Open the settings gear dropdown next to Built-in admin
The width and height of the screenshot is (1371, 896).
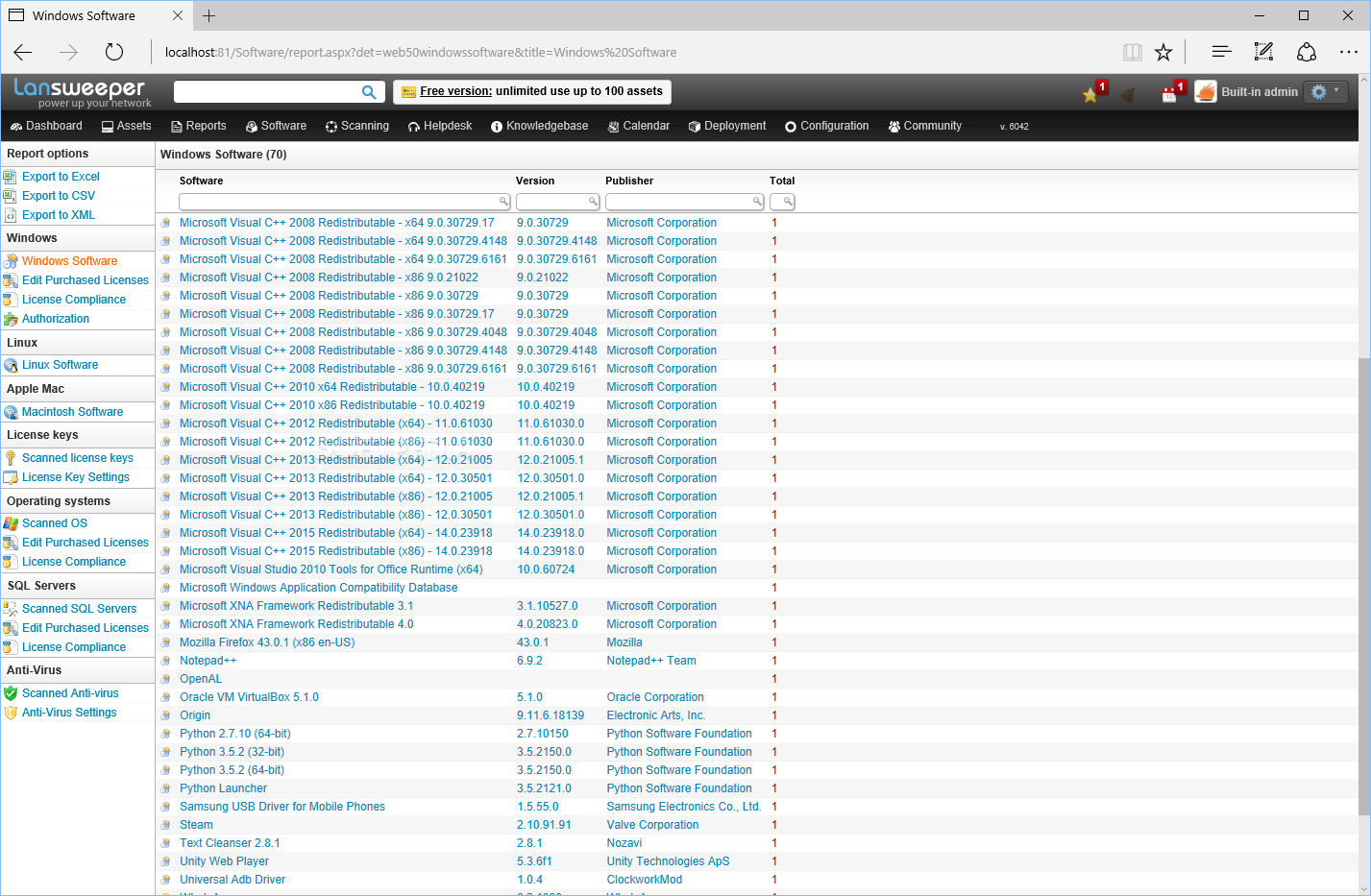[1326, 92]
